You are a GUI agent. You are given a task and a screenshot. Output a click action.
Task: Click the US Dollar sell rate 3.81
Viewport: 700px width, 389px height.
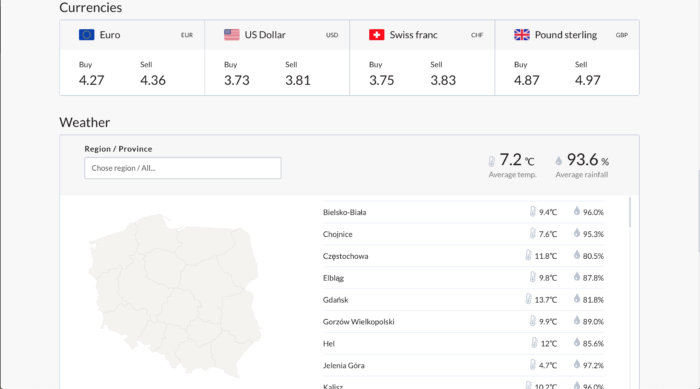coord(298,80)
